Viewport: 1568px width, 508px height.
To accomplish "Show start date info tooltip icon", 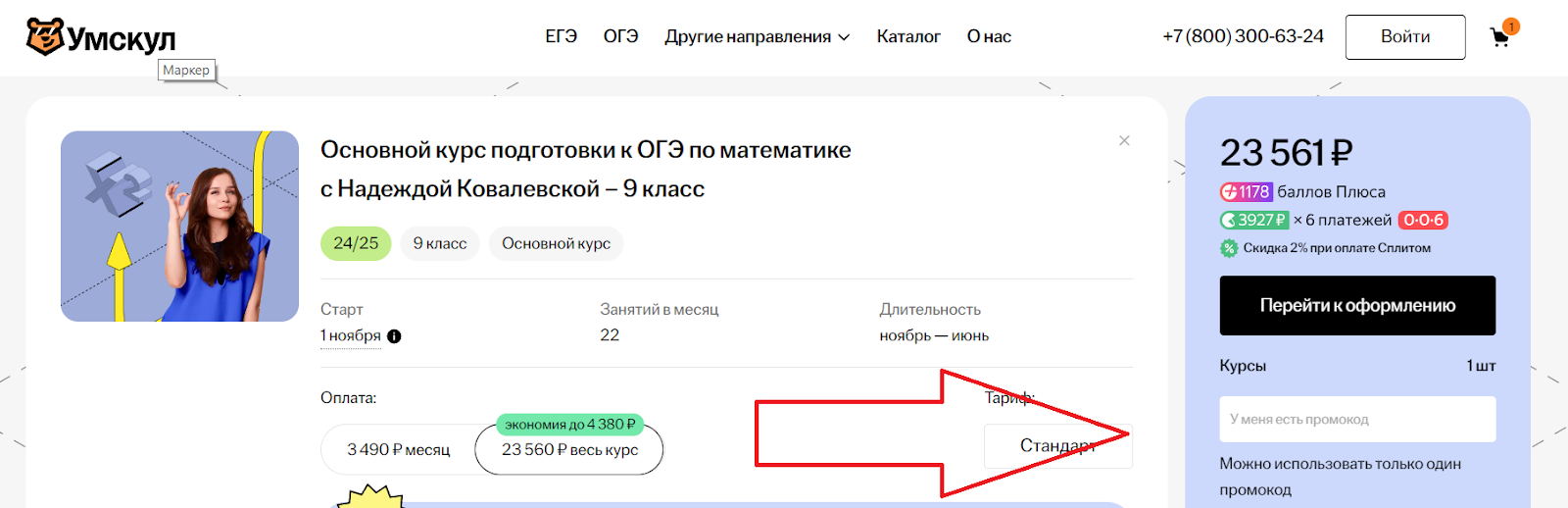I will coord(394,336).
